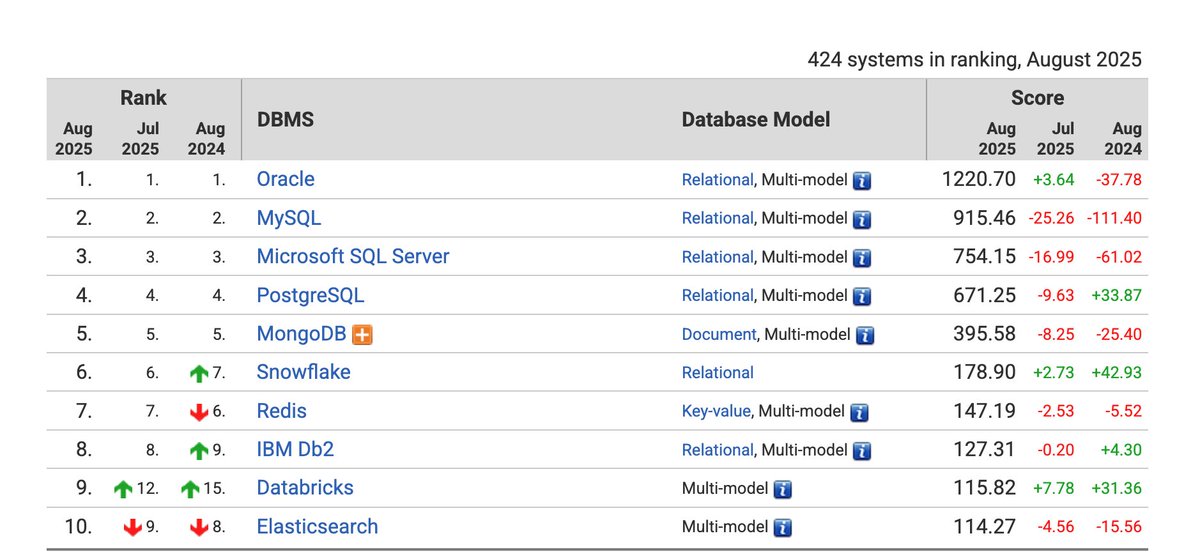Click the Relational model link for MySQL
The height and width of the screenshot is (552, 1200).
point(717,218)
